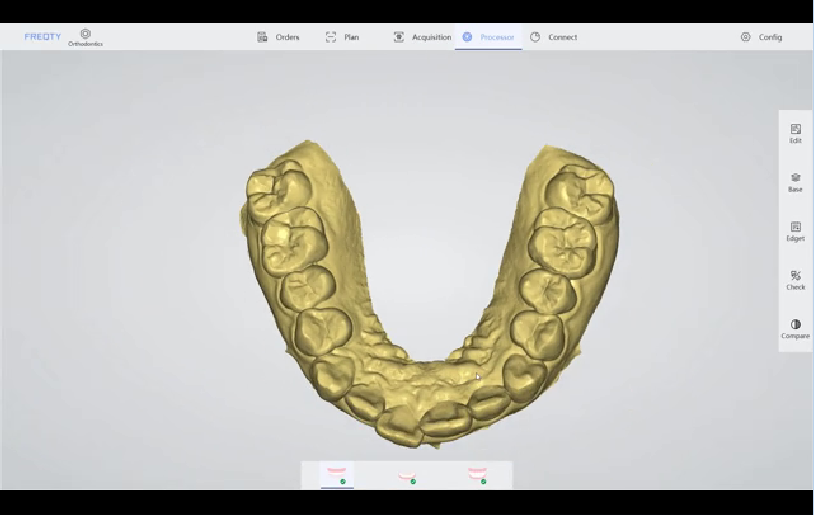Select the first jaw scan thumbnail
Image resolution: width=814 pixels, height=515 pixels.
337,474
